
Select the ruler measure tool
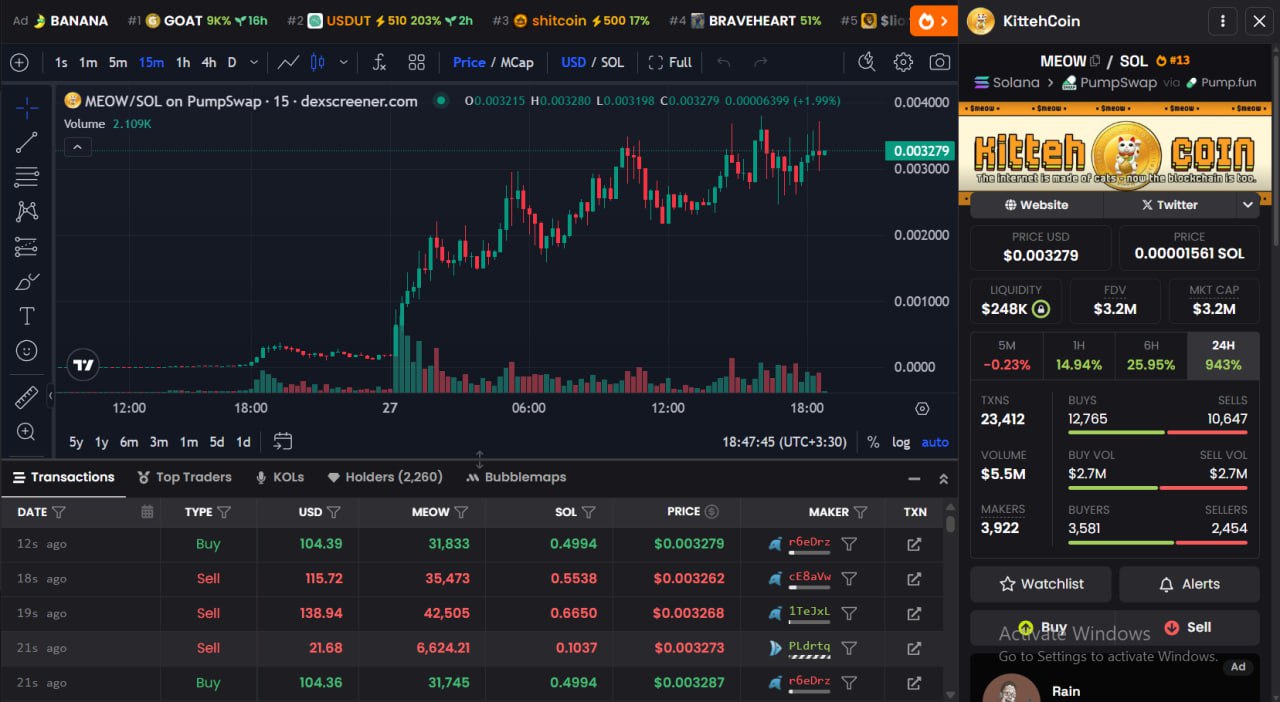click(x=26, y=397)
